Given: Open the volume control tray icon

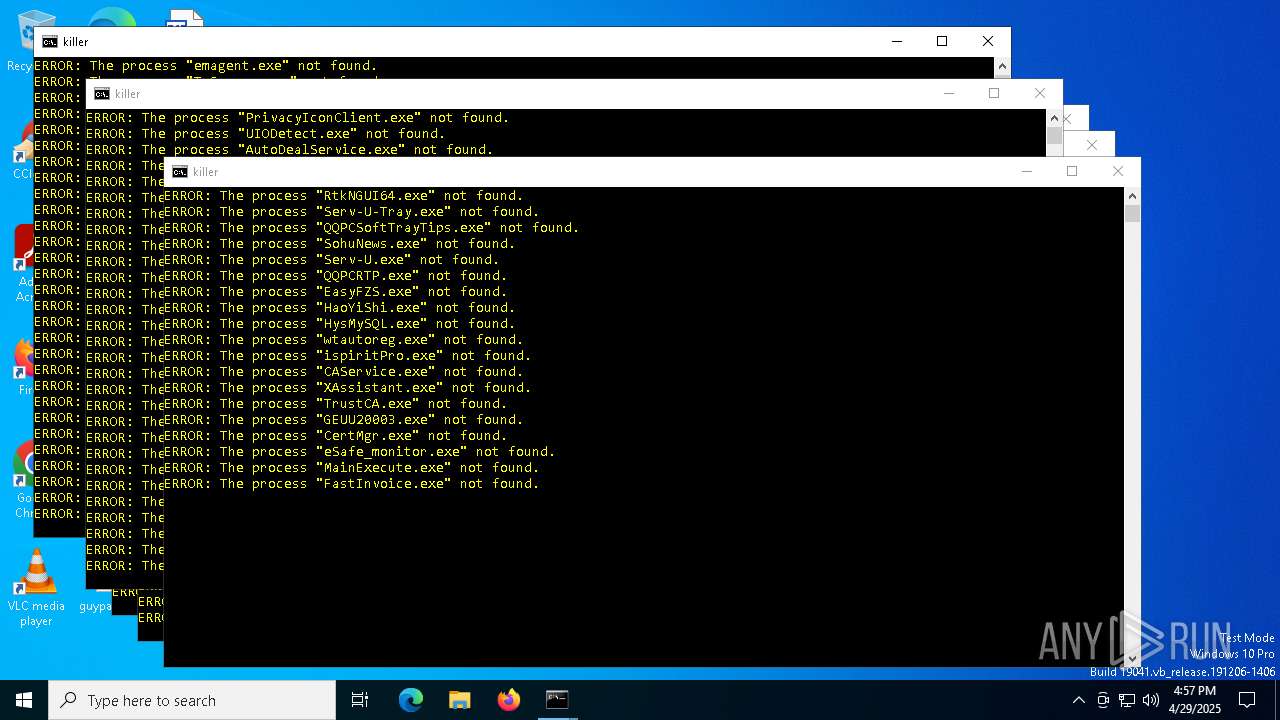Looking at the screenshot, I should (x=1151, y=700).
